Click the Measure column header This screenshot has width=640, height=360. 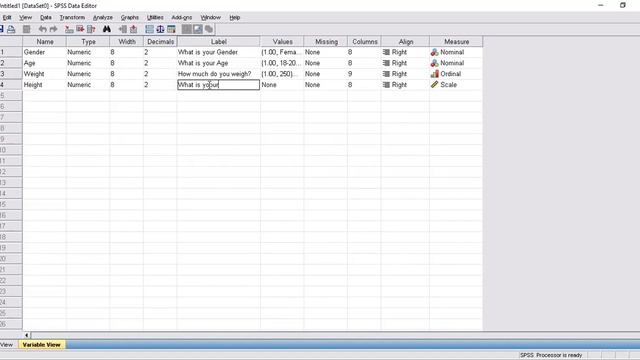point(456,42)
